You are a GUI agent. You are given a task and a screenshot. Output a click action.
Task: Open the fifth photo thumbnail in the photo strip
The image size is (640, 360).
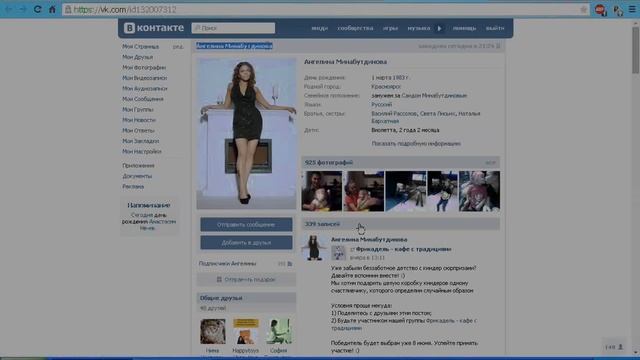coord(480,191)
